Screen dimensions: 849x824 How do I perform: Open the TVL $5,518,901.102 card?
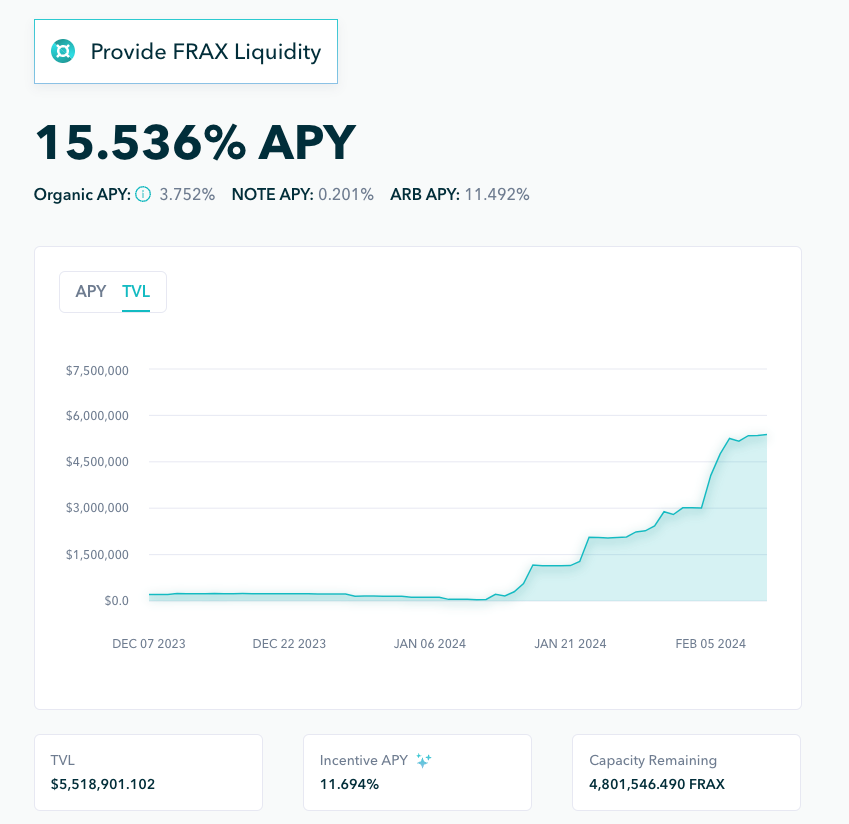pyautogui.click(x=149, y=772)
